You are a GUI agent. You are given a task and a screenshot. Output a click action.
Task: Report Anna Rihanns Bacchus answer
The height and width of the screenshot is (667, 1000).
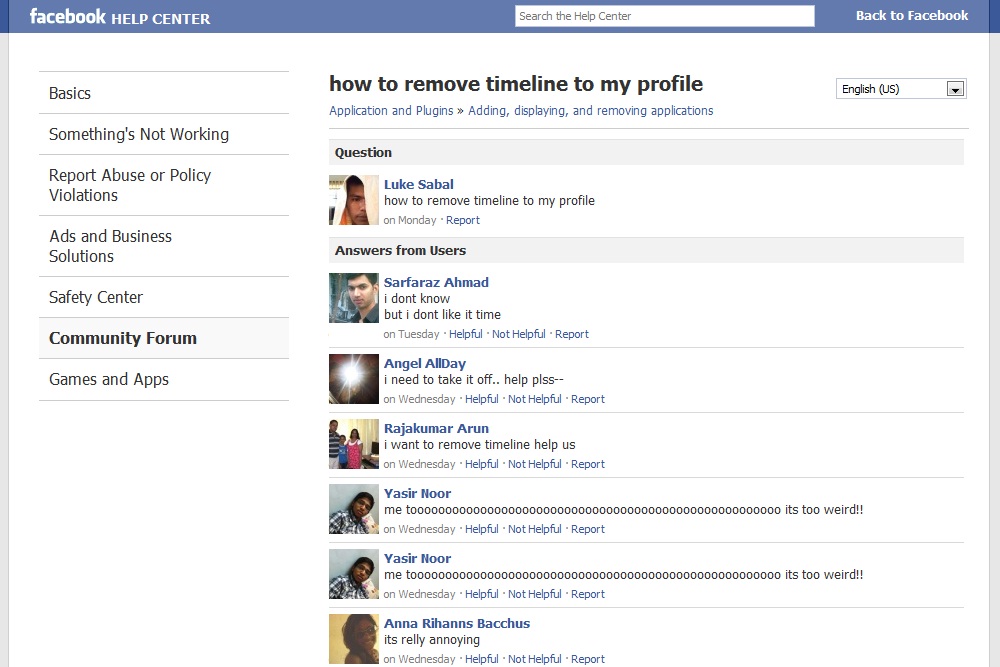point(587,659)
